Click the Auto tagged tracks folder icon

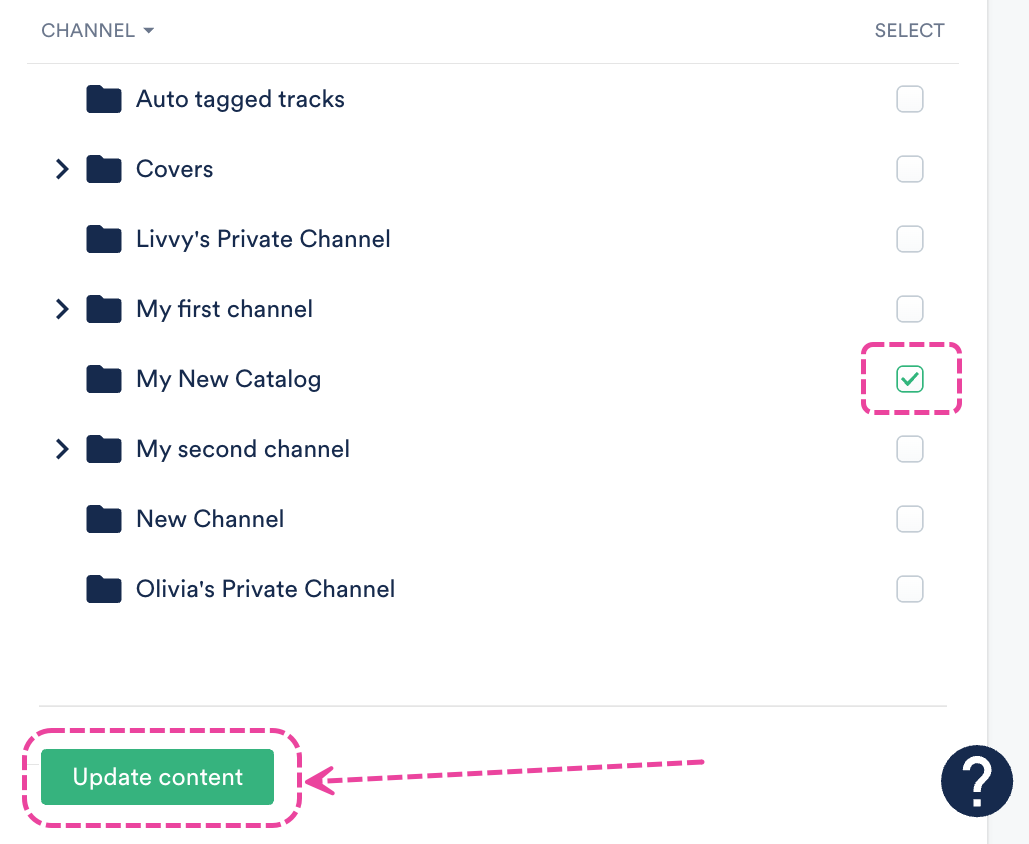pyautogui.click(x=104, y=99)
